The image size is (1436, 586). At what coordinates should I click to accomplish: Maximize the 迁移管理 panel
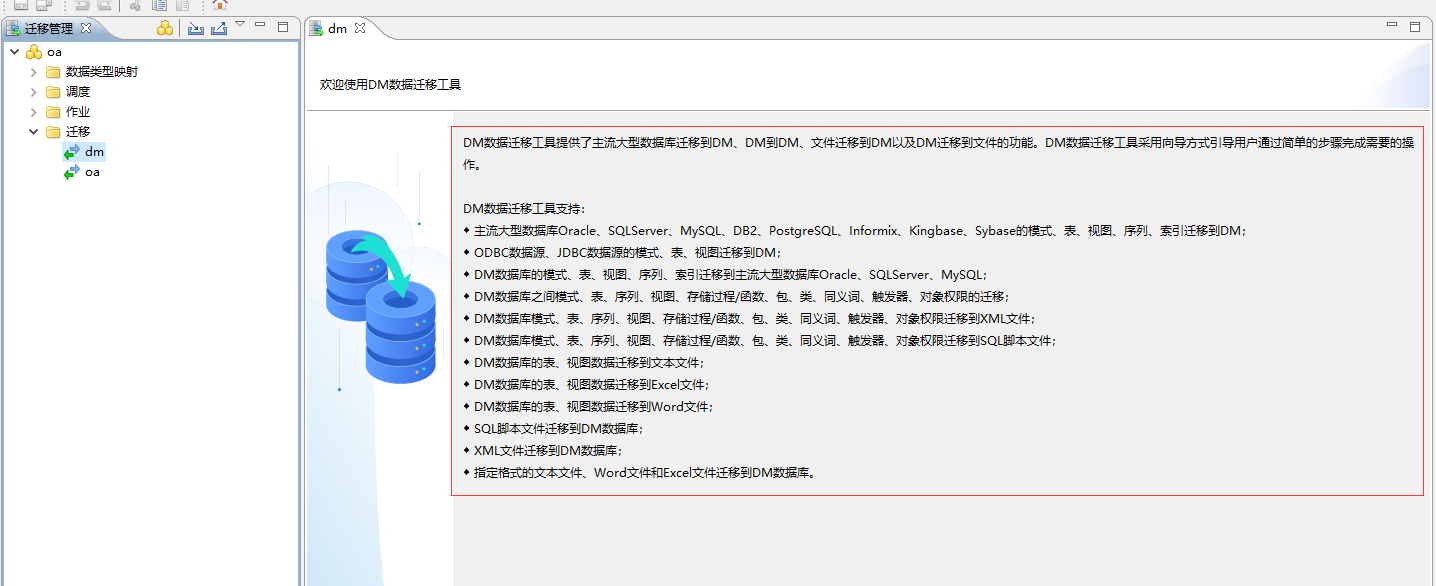coord(283,27)
